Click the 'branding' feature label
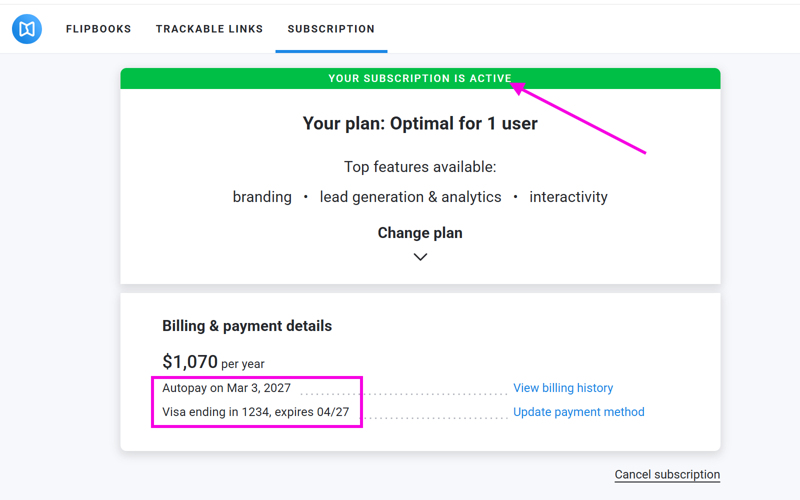The width and height of the screenshot is (800, 500). pyautogui.click(x=262, y=197)
